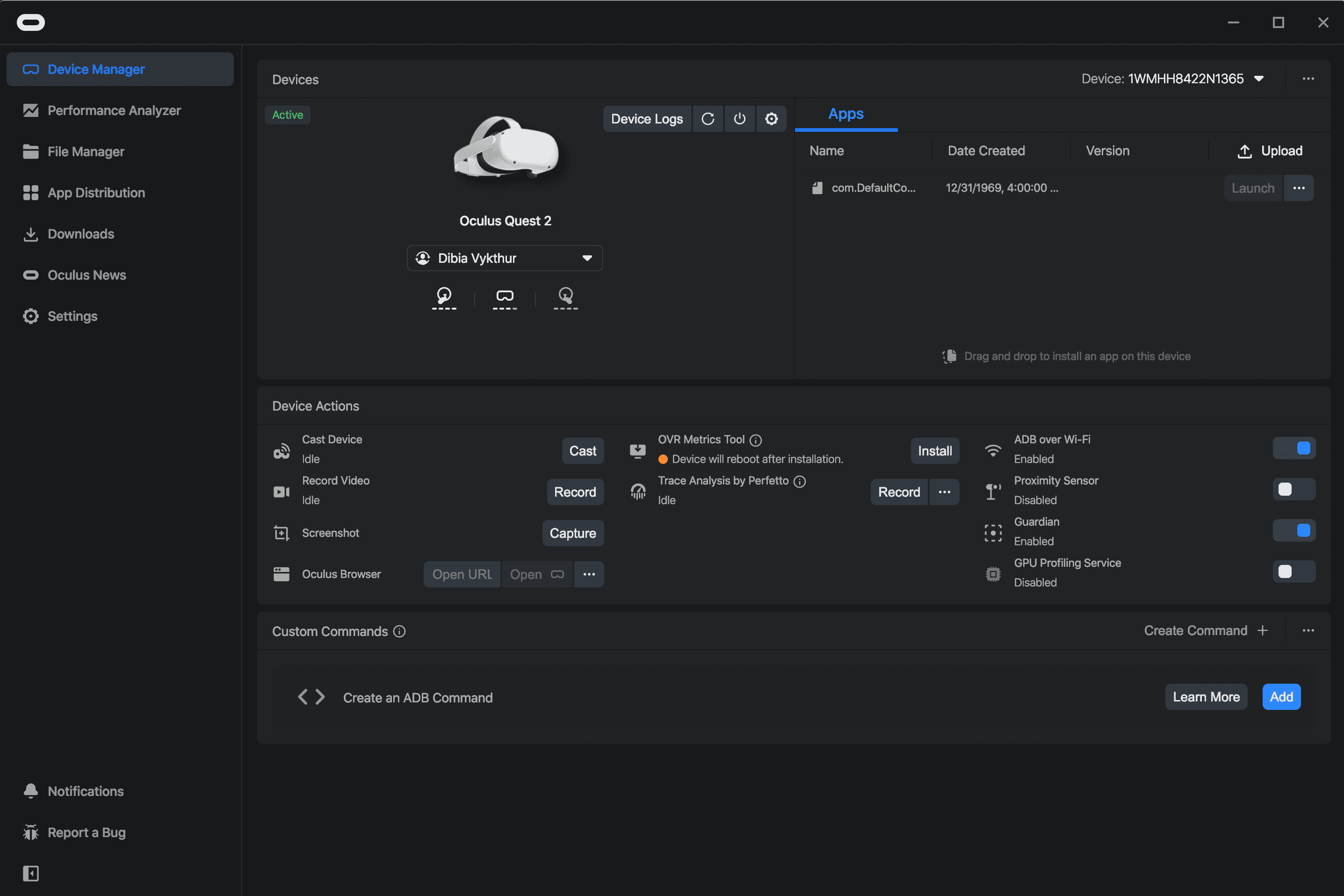The height and width of the screenshot is (896, 1344).
Task: Click Open in headset browser button
Action: point(536,574)
